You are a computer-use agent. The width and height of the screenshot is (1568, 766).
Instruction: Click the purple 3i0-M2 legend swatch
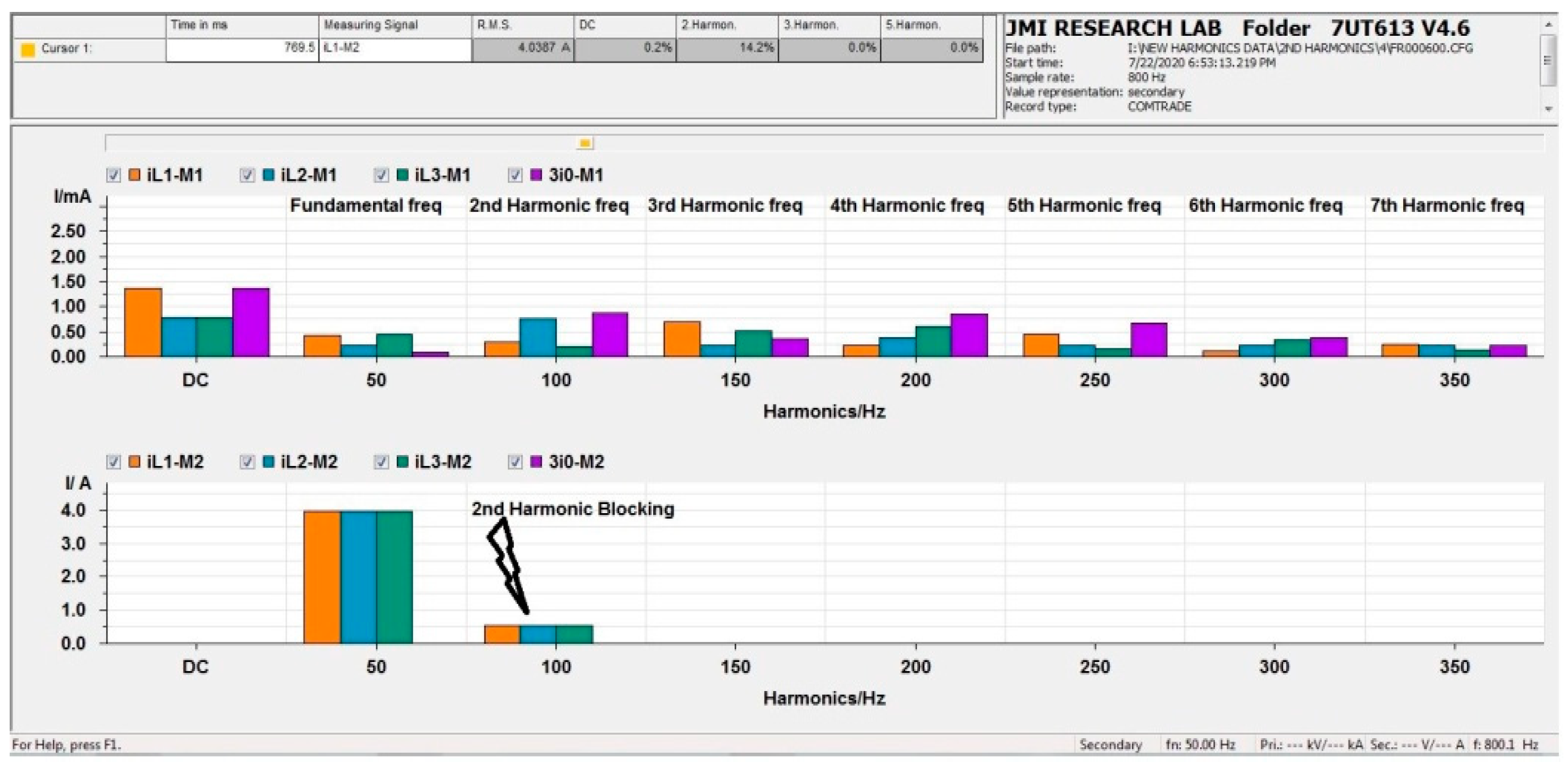[536, 462]
